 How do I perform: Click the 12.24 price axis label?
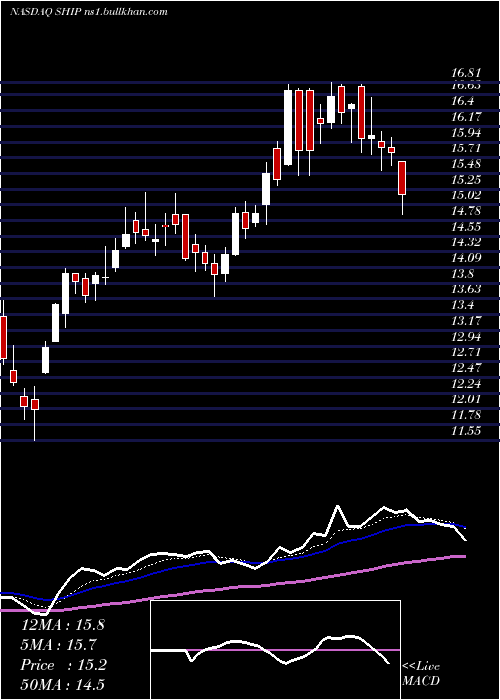point(466,383)
